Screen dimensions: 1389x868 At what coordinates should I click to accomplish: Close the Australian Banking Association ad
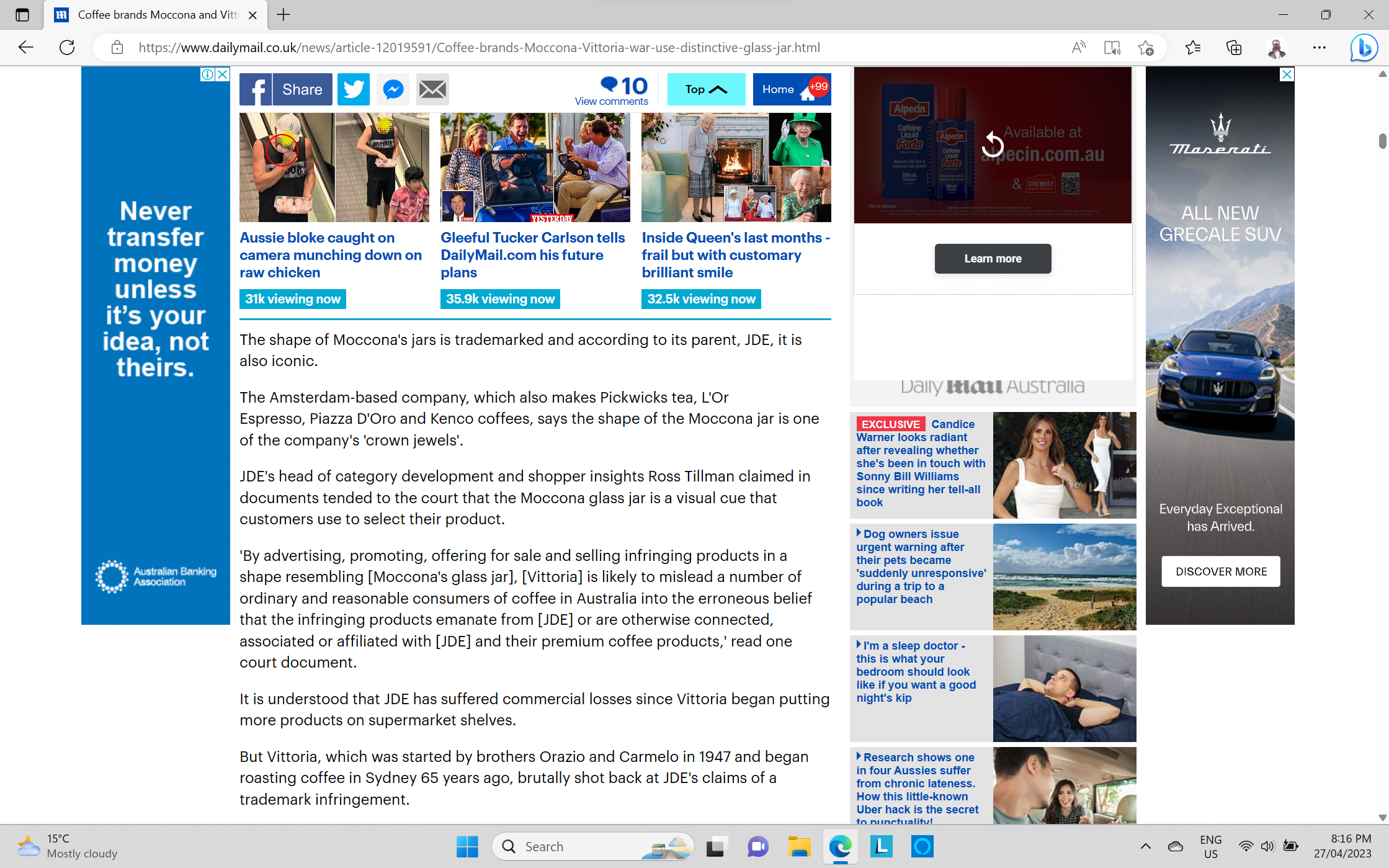point(223,74)
